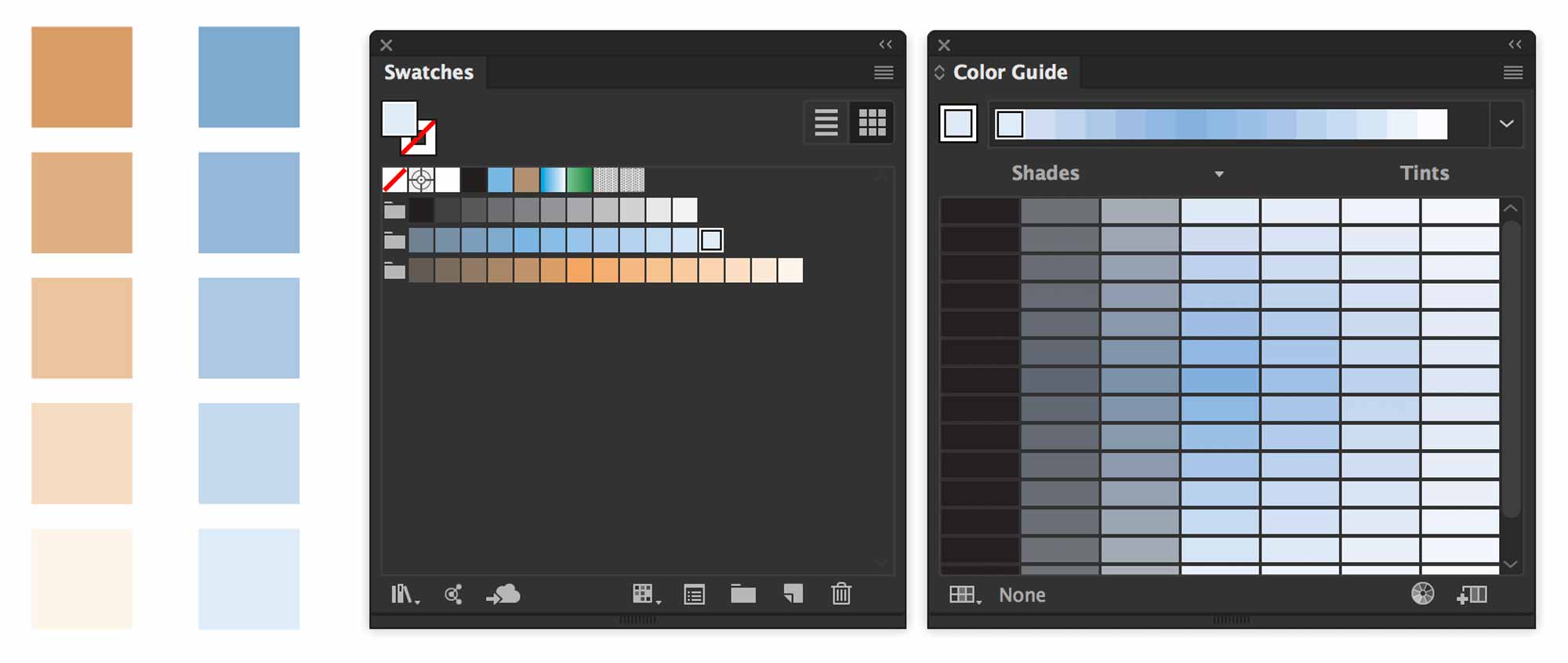Close the Color Guide panel
Screen dimensions: 1568x663
pyautogui.click(x=944, y=45)
